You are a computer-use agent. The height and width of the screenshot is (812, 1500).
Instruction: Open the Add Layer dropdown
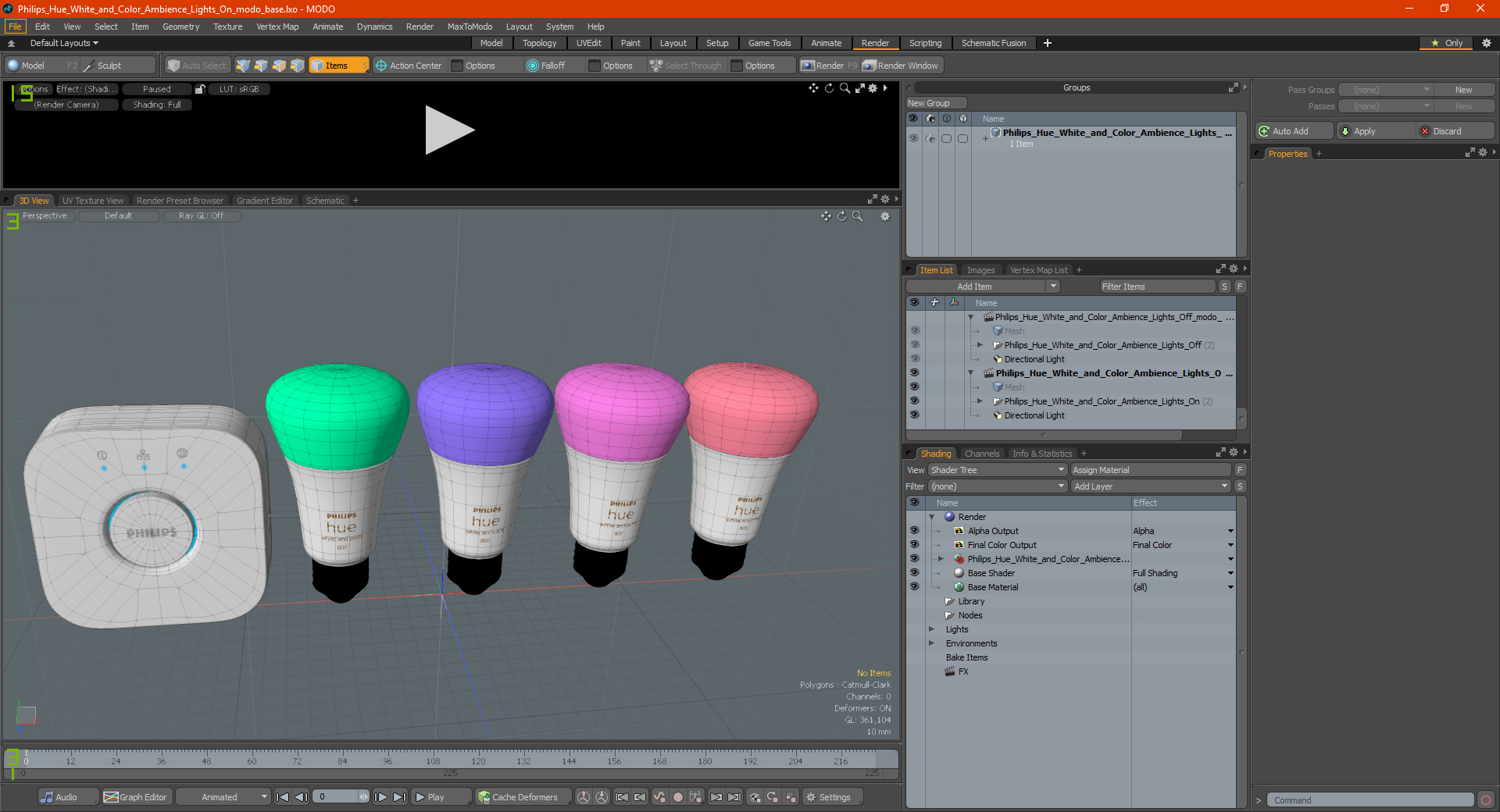coord(1151,486)
